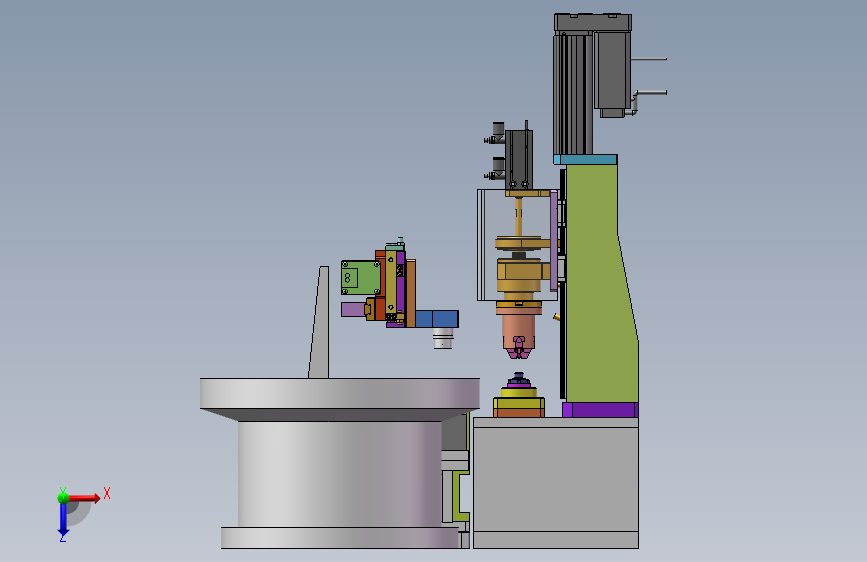Click the blue Z axis arrow of the triad

point(63,519)
